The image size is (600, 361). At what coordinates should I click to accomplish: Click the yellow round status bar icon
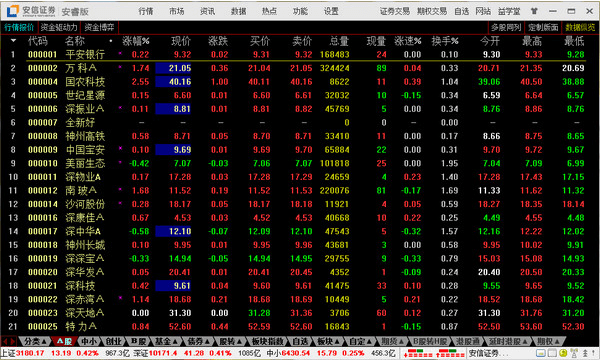point(563,353)
